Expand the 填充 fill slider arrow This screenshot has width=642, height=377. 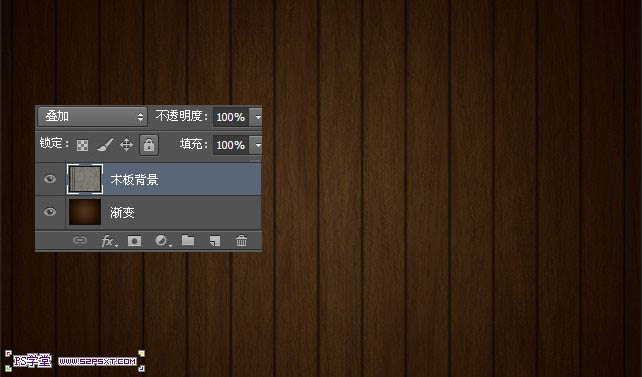pos(257,145)
